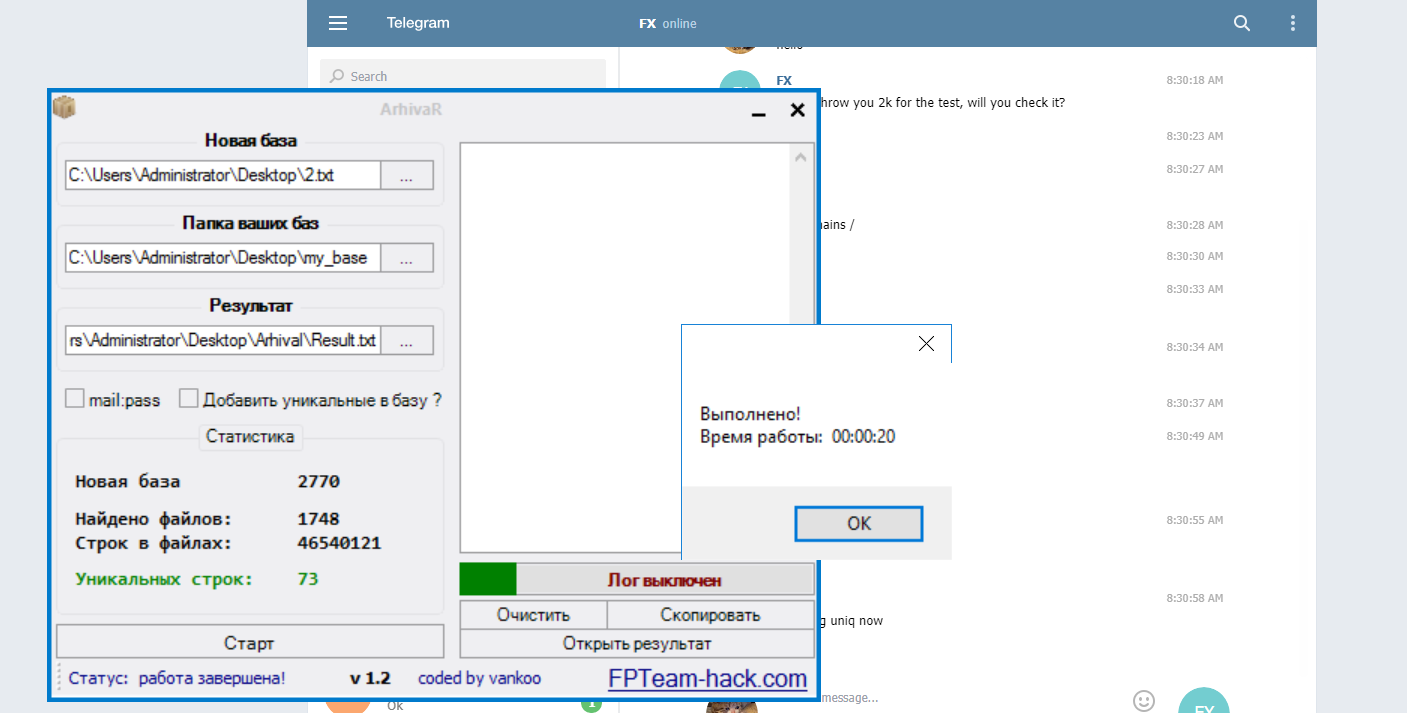Screen dimensions: 1407x713
Task: Tick Добавить уникальные в базу checkbox
Action: coord(189,399)
